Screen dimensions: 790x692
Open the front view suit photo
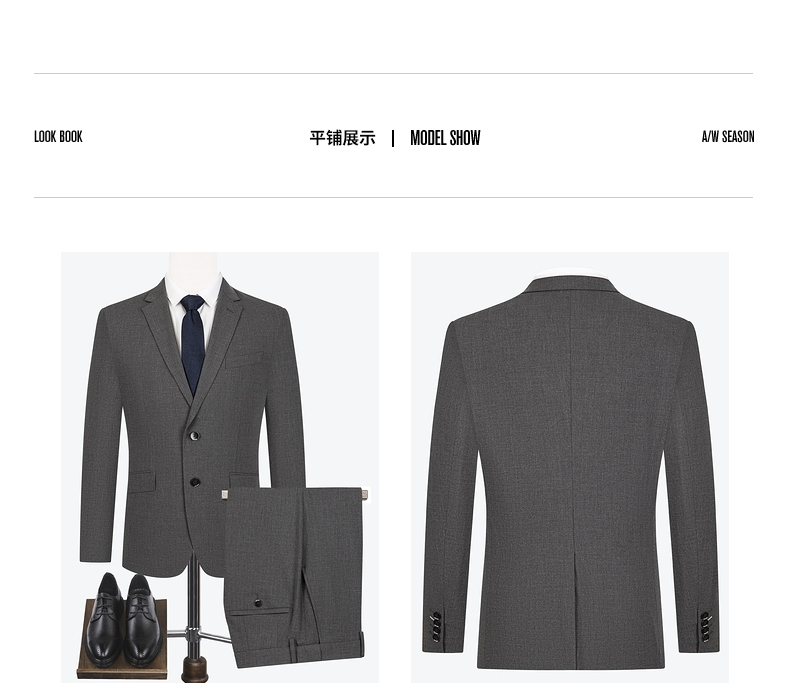point(220,467)
